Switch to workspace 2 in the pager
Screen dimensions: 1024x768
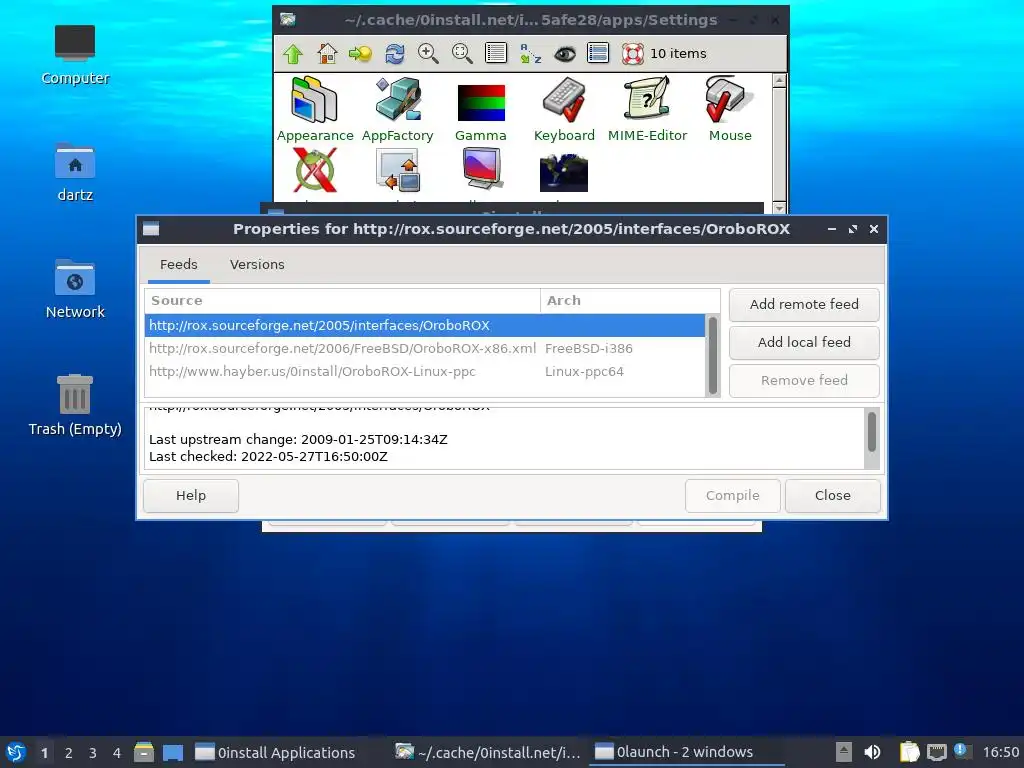pos(69,753)
